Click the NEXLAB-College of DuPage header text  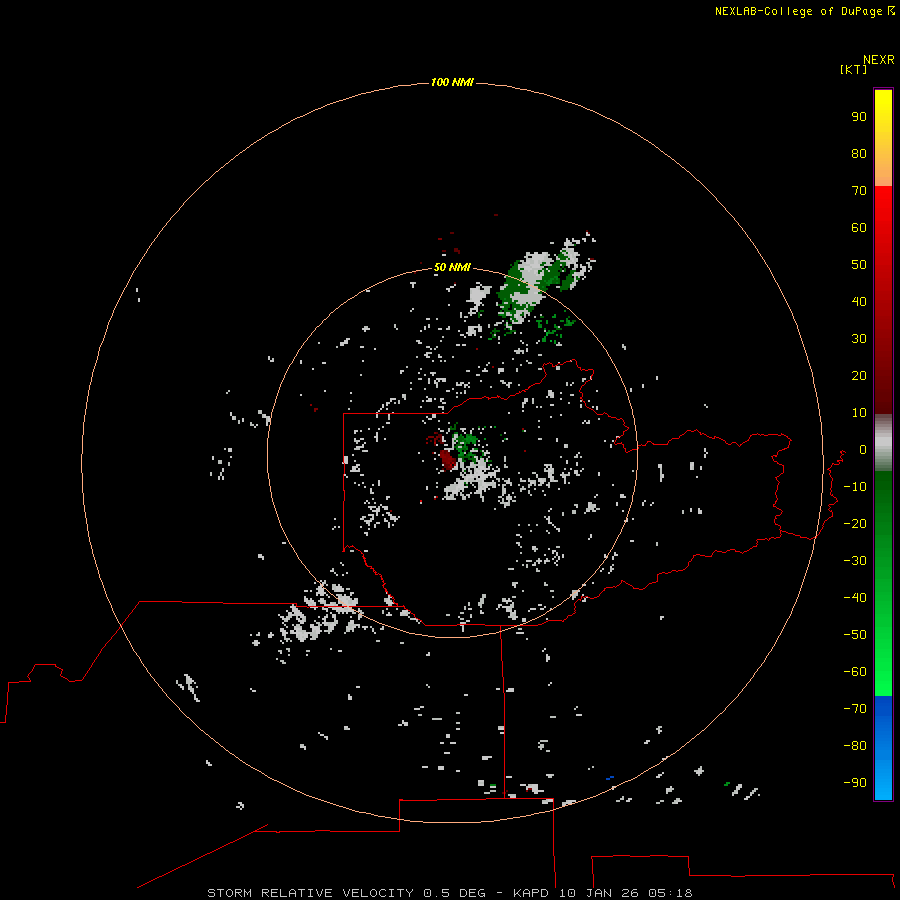tap(798, 11)
